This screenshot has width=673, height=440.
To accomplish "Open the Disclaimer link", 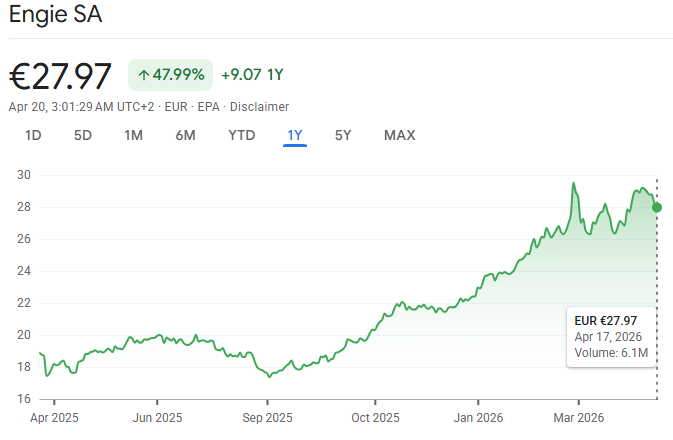I will pyautogui.click(x=259, y=107).
